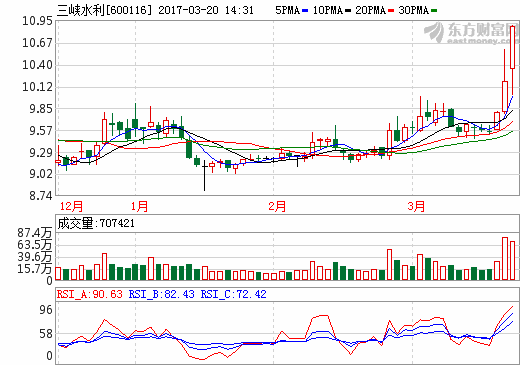
Task: Select the 5PMA legend label
Action: click(288, 10)
